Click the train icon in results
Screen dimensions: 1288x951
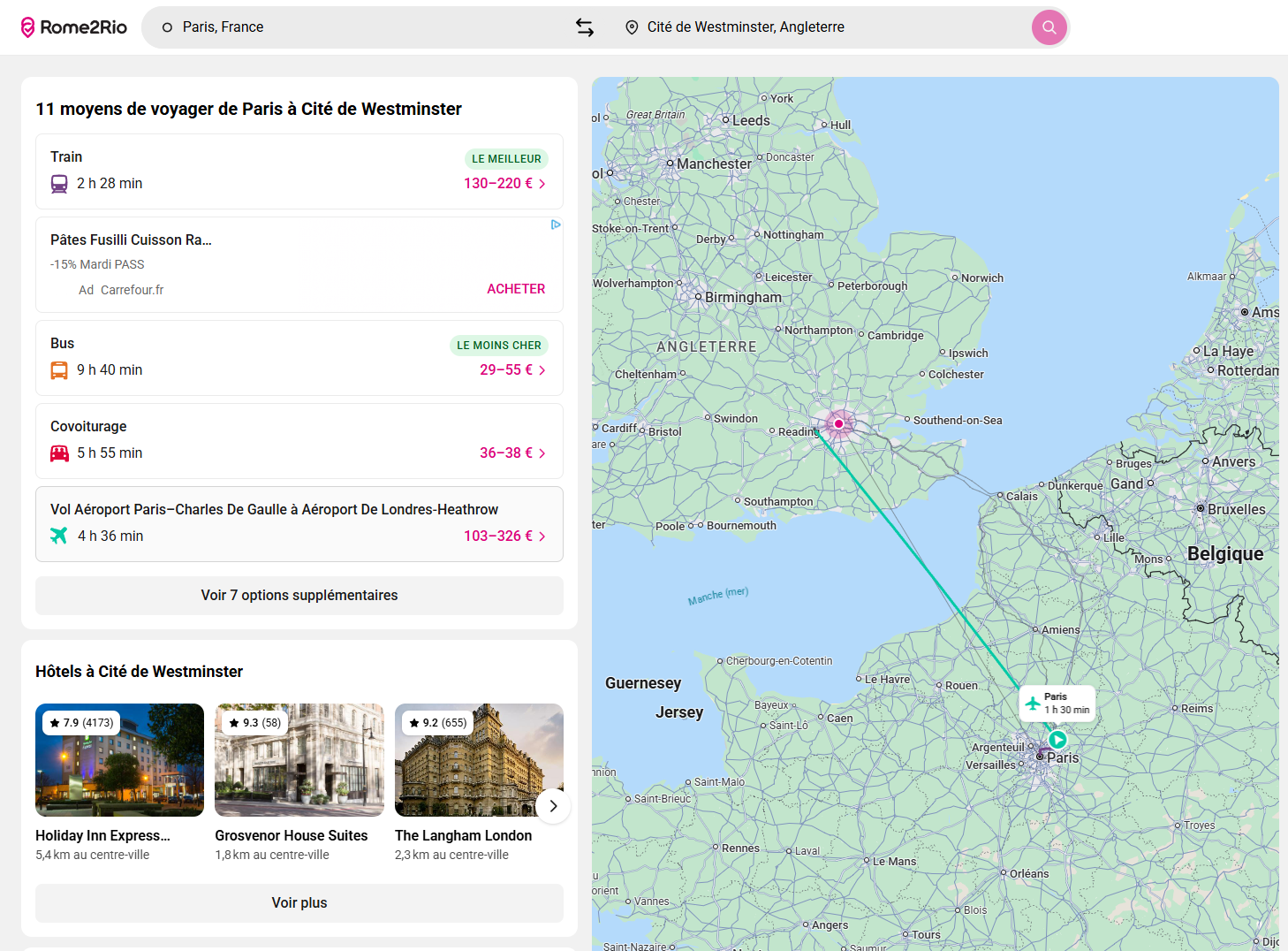[59, 184]
